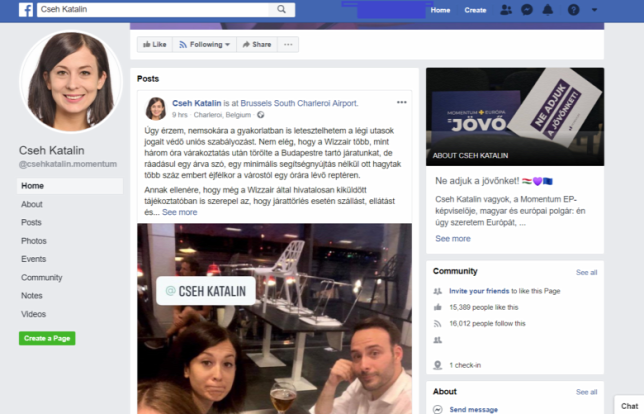Open About in the left sidebar
Screen dimensions: 644x414
click(x=32, y=204)
